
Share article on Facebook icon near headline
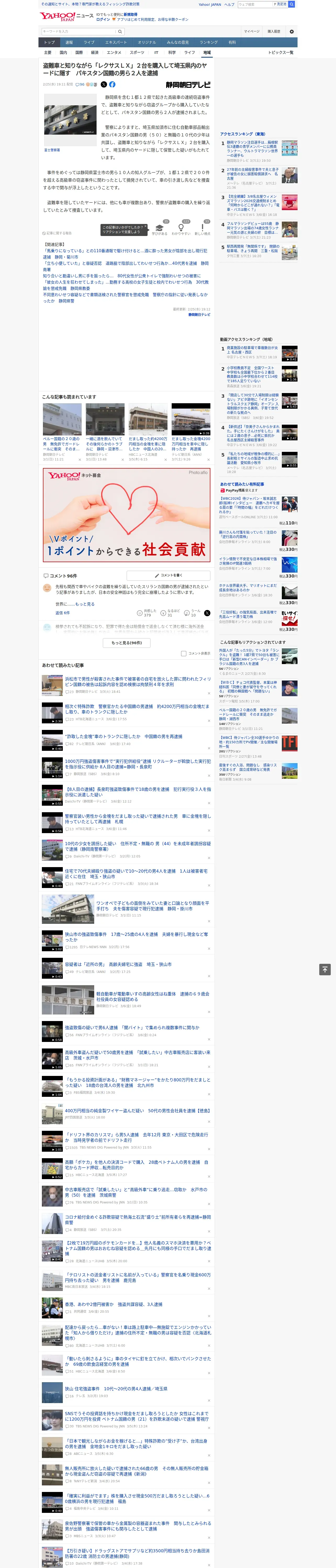click(x=112, y=85)
